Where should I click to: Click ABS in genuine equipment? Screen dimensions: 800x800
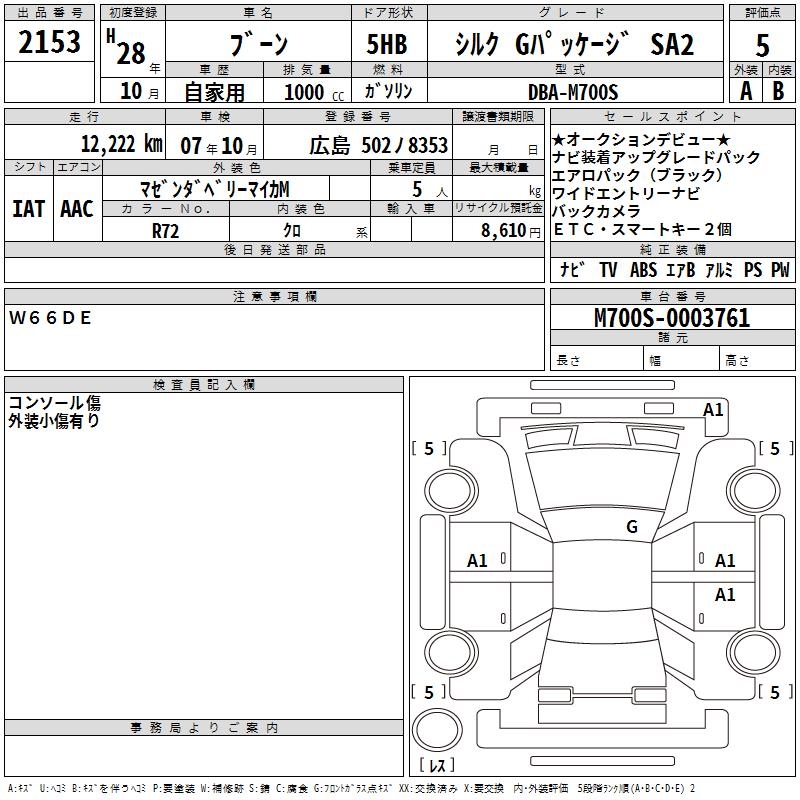point(643,269)
